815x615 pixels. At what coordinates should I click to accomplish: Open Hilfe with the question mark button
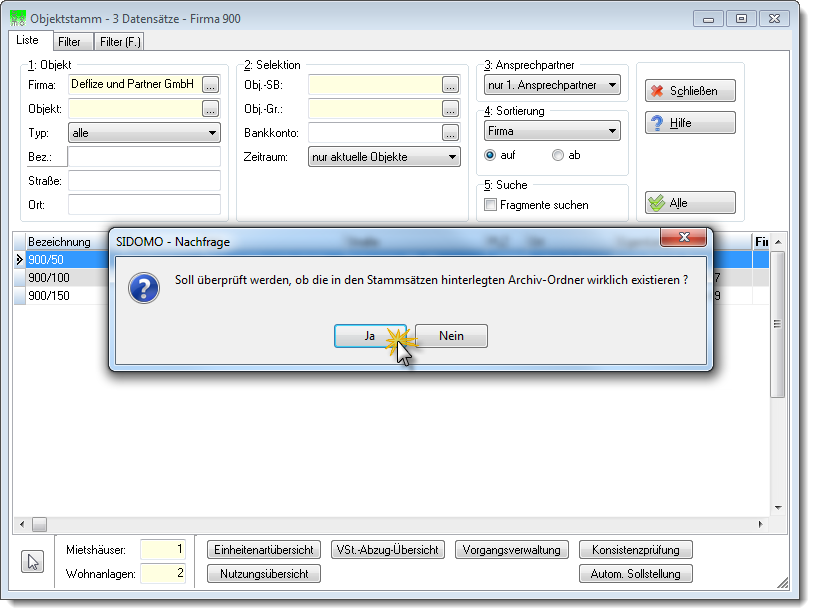pyautogui.click(x=690, y=123)
